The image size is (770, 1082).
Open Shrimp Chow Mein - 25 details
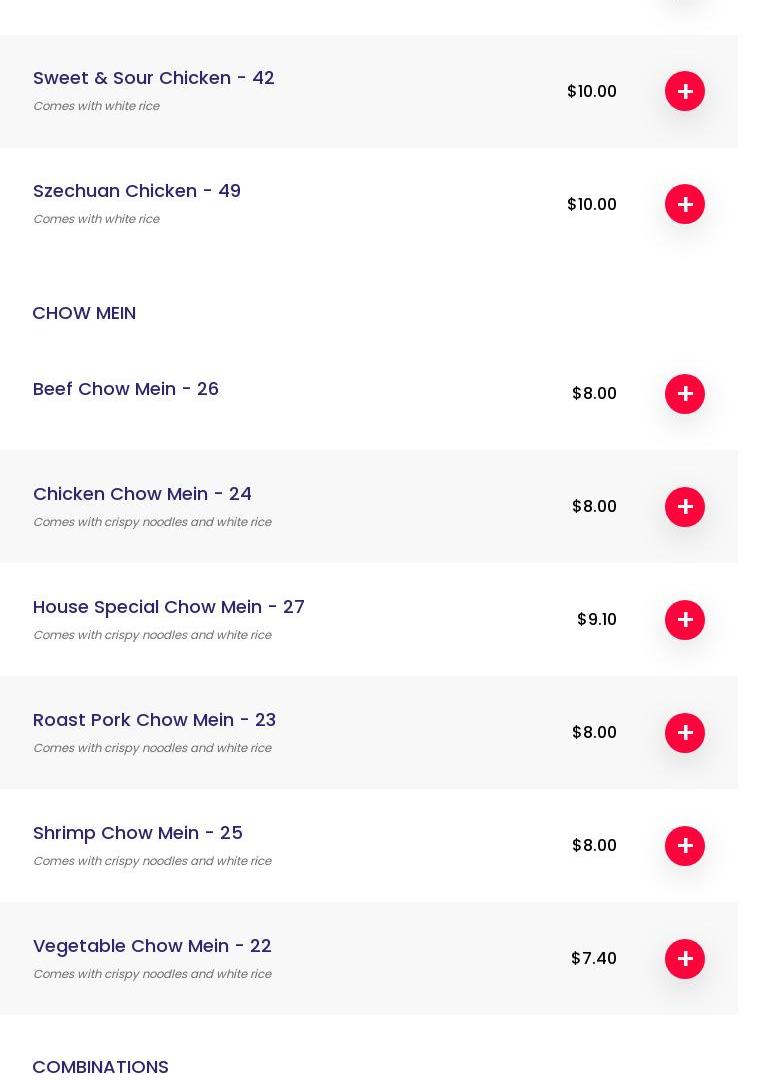[138, 833]
